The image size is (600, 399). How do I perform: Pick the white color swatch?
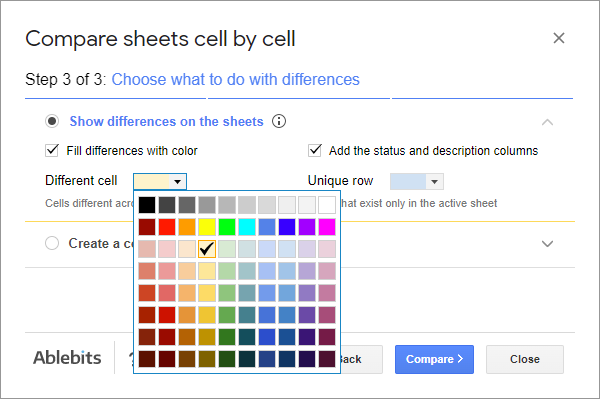pos(327,205)
